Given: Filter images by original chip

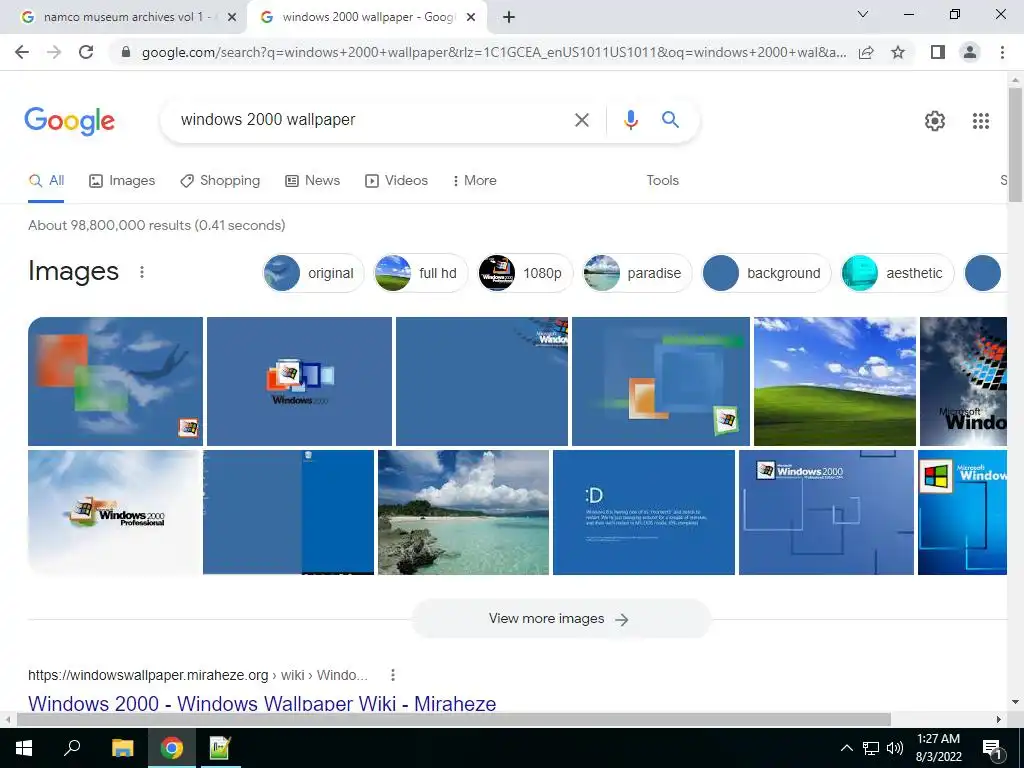Looking at the screenshot, I should (313, 273).
